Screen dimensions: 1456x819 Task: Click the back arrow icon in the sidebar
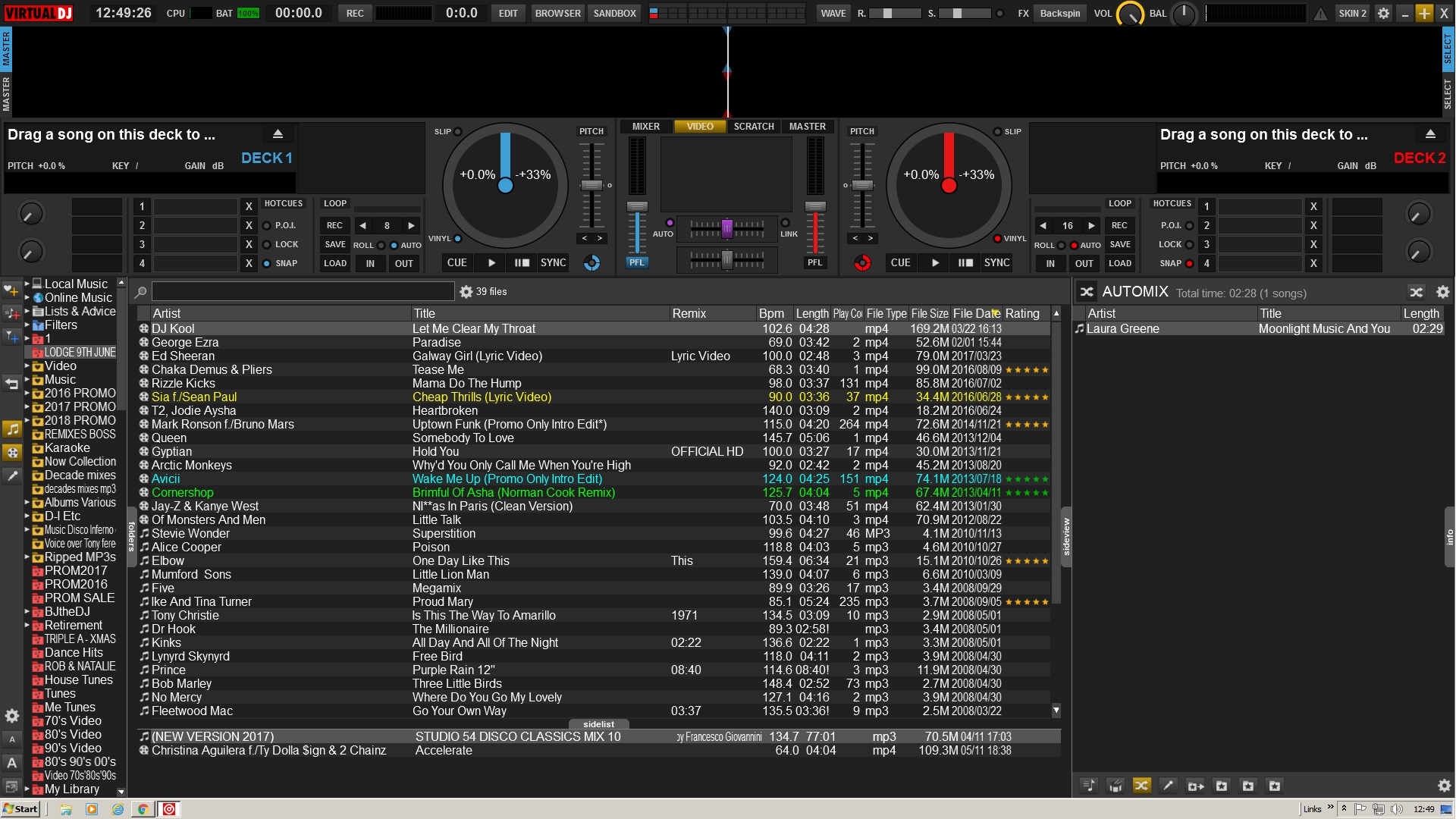[x=11, y=384]
